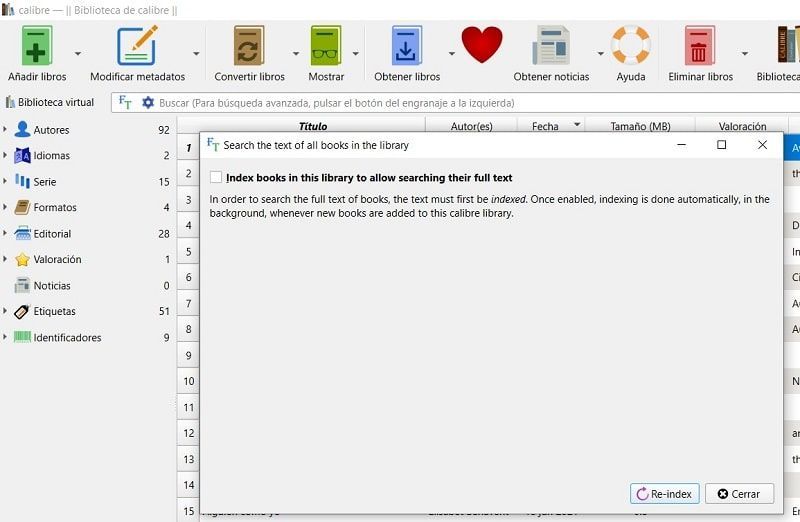The height and width of the screenshot is (522, 800).
Task: Click the Ayuda lifebuoy icon
Action: point(631,45)
